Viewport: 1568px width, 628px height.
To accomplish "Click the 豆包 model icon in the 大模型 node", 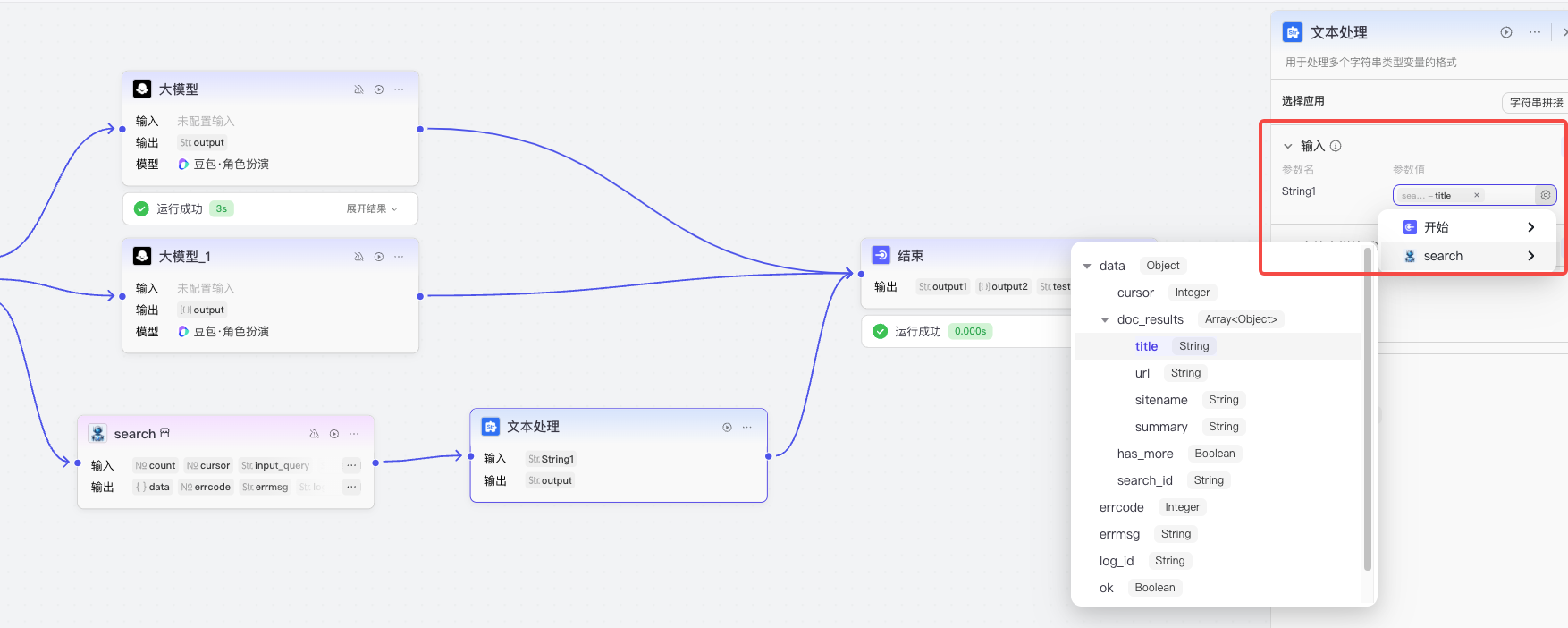I will pos(183,164).
